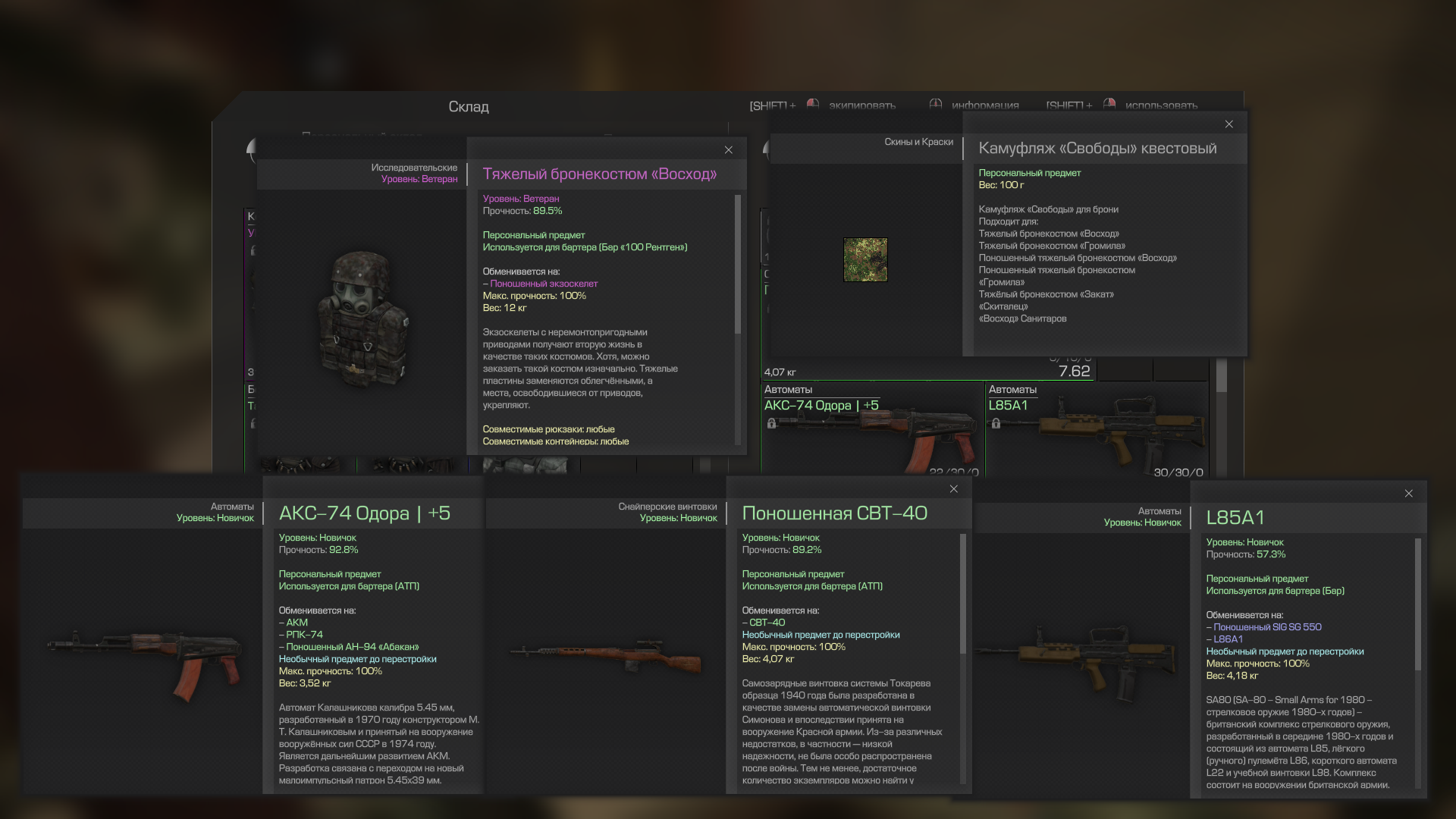The height and width of the screenshot is (819, 1456).
Task: Open the СВТ-40 exchange link
Action: pyautogui.click(x=767, y=623)
